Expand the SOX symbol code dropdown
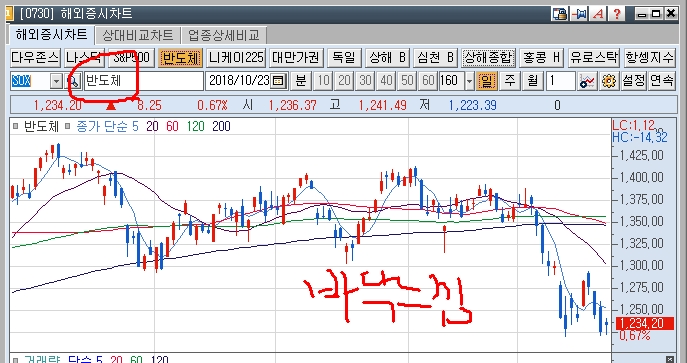 (x=57, y=81)
